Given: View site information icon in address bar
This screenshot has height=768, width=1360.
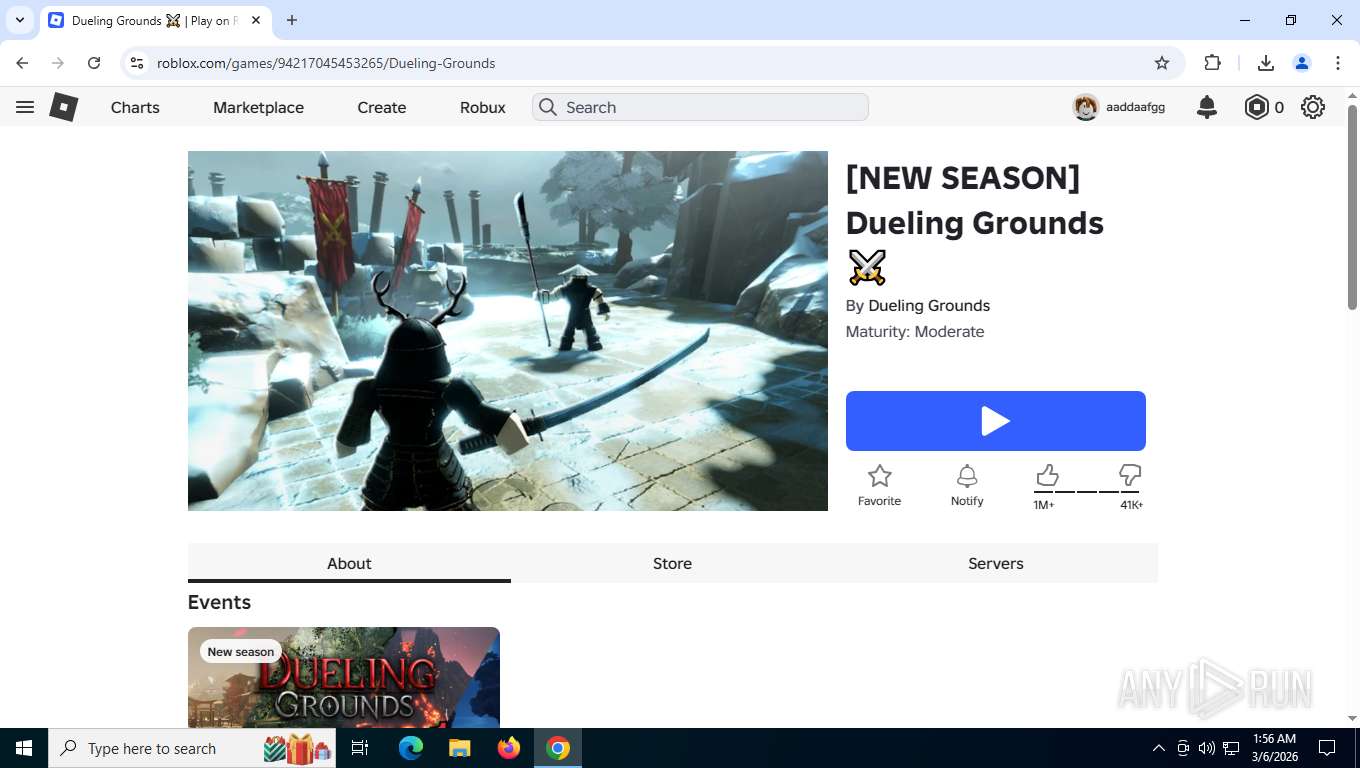Looking at the screenshot, I should 138,63.
